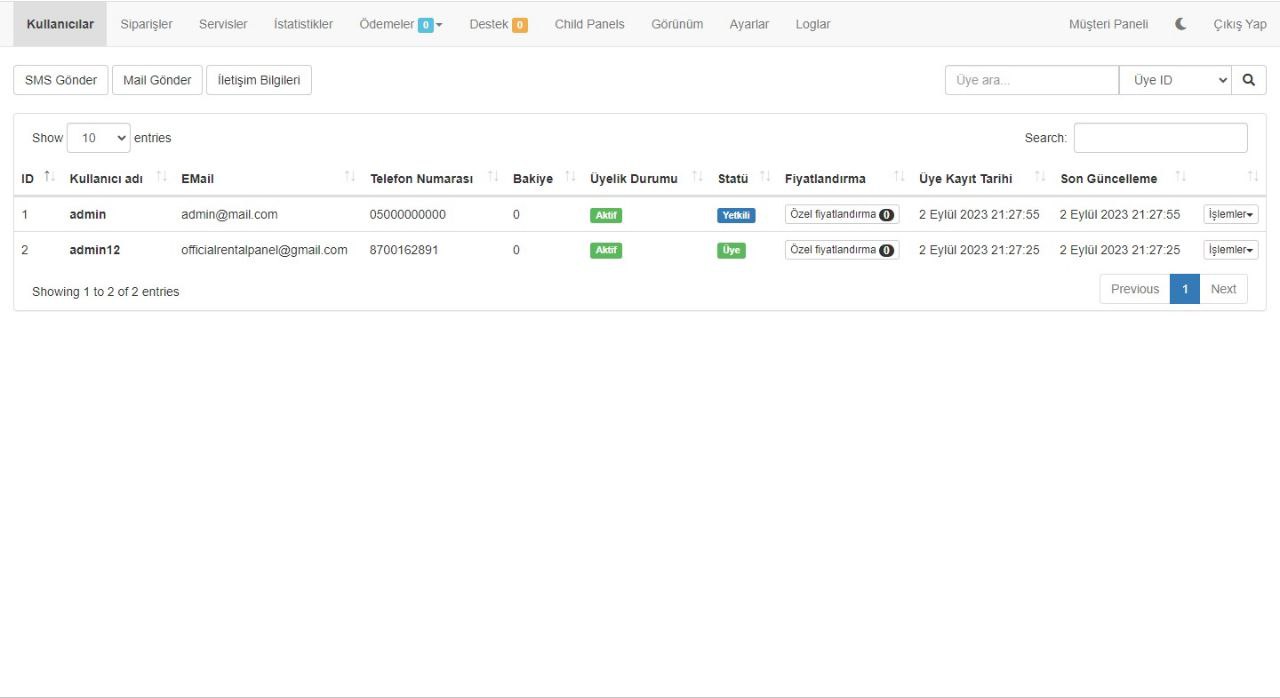Click the magnifier search icon button

[1248, 80]
